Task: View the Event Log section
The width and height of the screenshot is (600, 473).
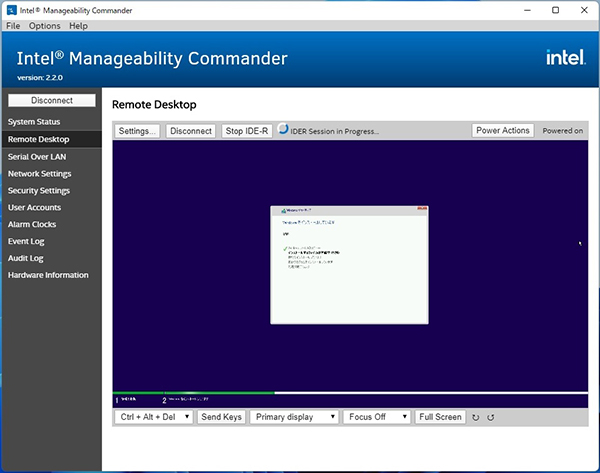Action: [52, 241]
